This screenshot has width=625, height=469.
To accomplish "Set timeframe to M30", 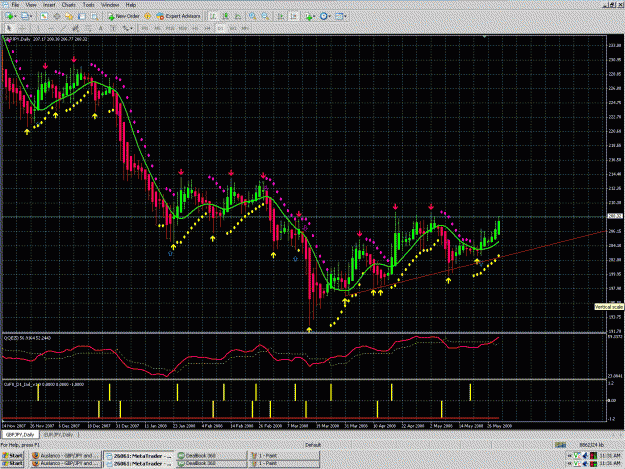I will pyautogui.click(x=183, y=28).
